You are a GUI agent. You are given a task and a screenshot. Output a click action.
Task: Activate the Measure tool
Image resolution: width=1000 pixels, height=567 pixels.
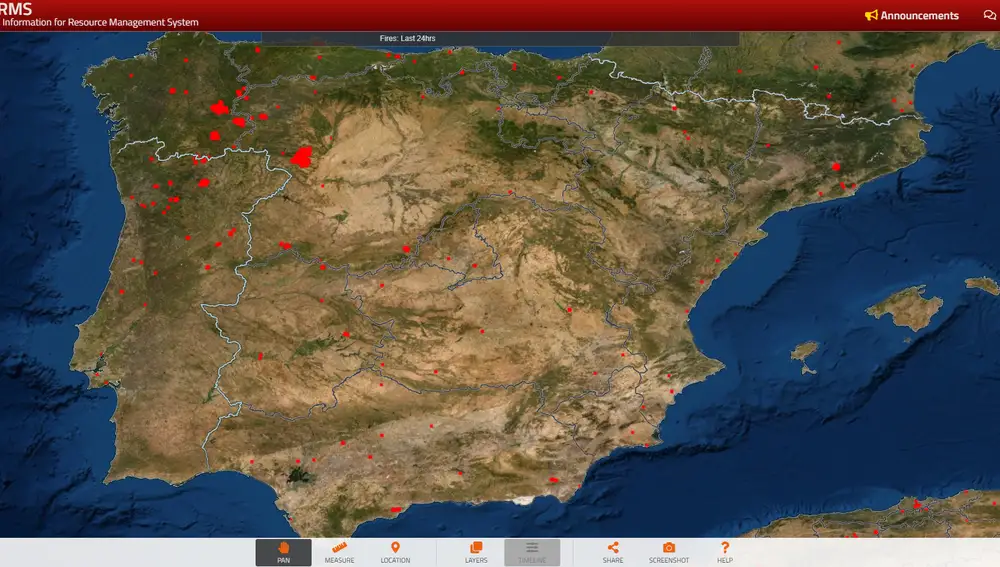[339, 552]
